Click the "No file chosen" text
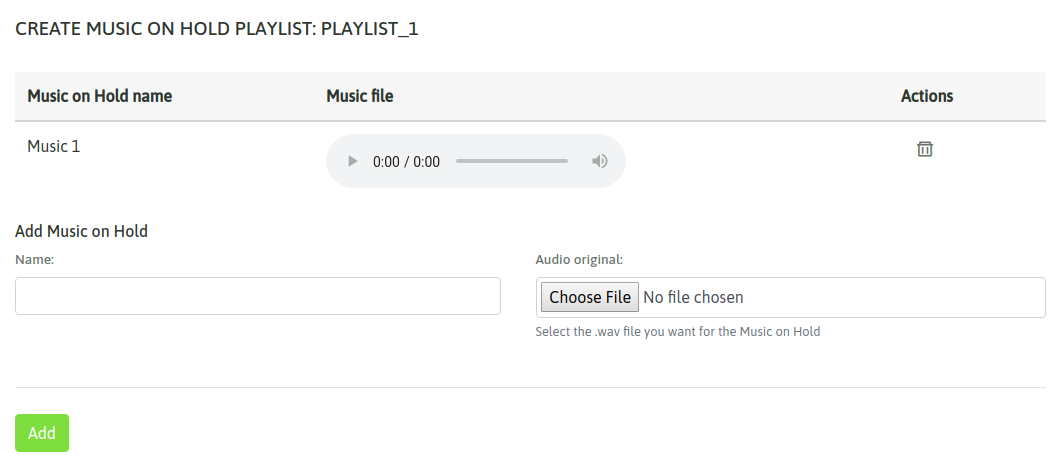Screen dimensions: 1054x471 tap(693, 297)
